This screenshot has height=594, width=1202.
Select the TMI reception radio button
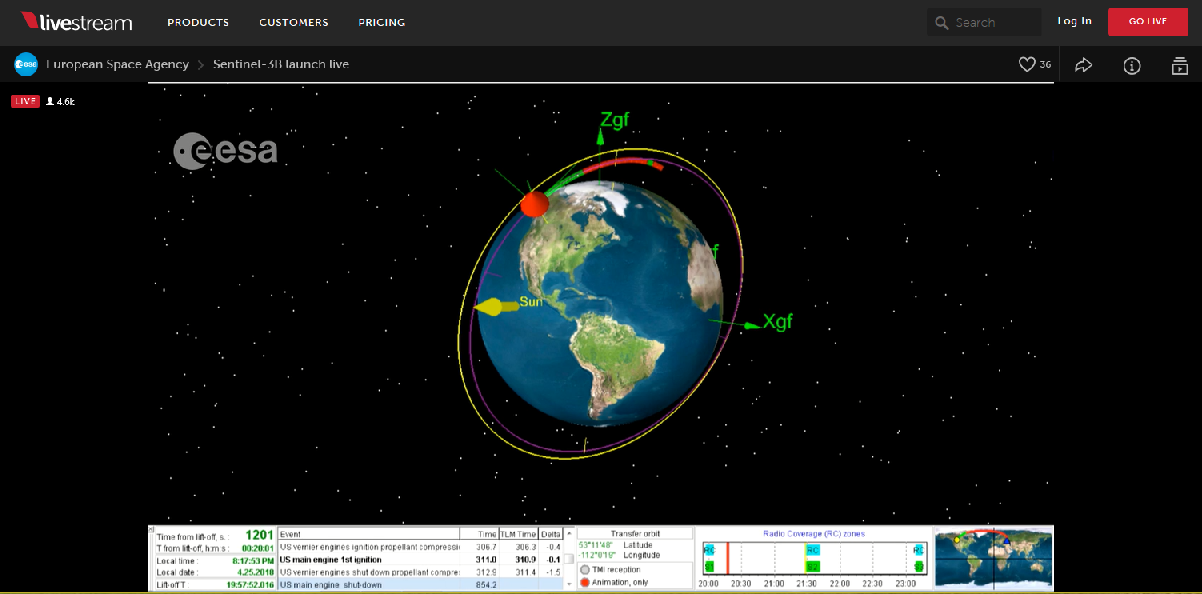coord(584,569)
